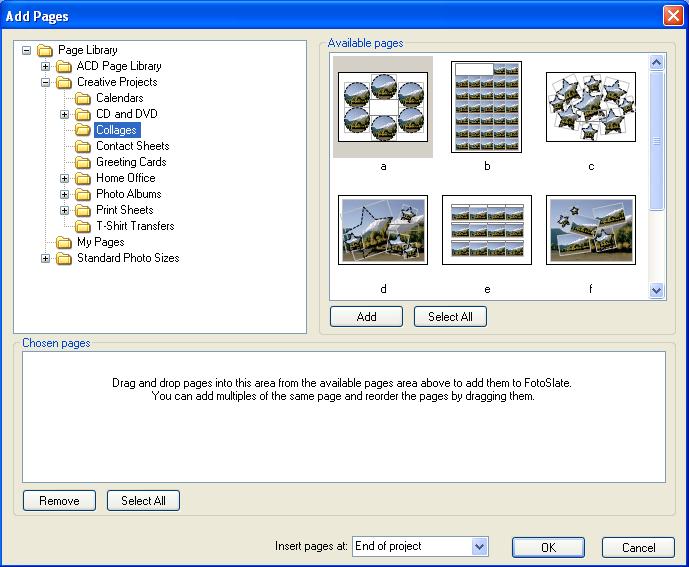Select the star collage page thumbnail c
The width and height of the screenshot is (689, 567).
click(591, 107)
